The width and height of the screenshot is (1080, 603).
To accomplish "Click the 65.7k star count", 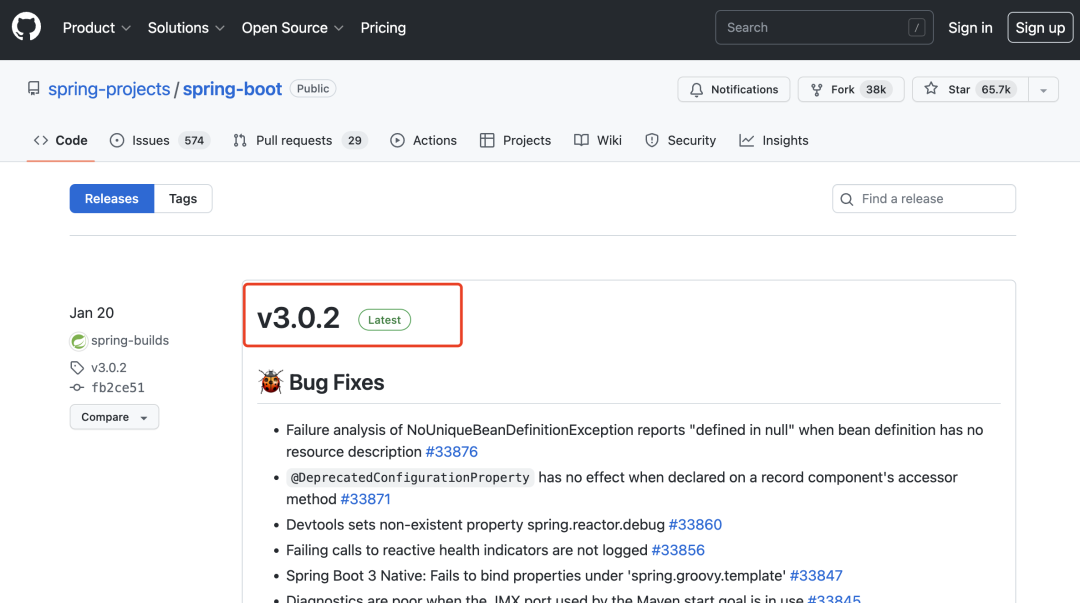I will pyautogui.click(x=996, y=90).
